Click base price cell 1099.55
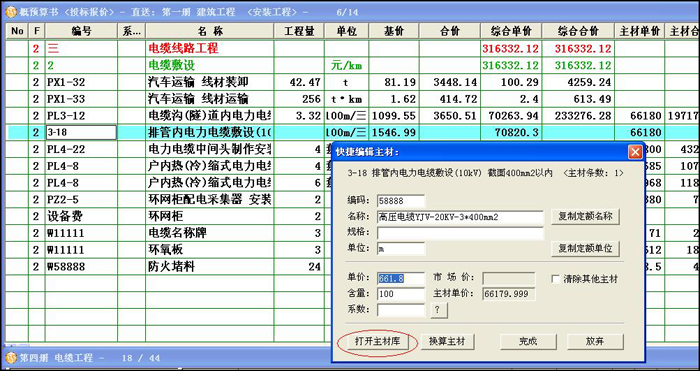Viewport: 700px width, 371px height. (x=394, y=116)
